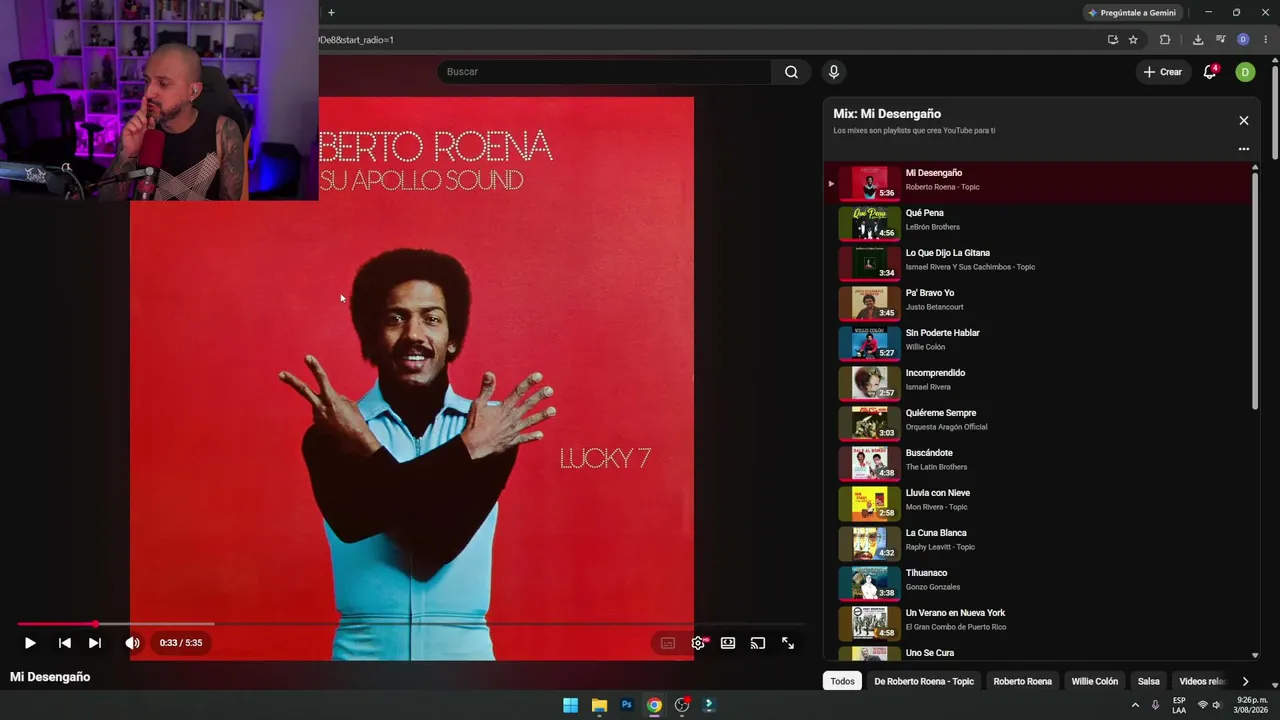Screen dimensions: 1280x720
Task: Filter by De Roberto Roena - Topic
Action: (x=924, y=681)
